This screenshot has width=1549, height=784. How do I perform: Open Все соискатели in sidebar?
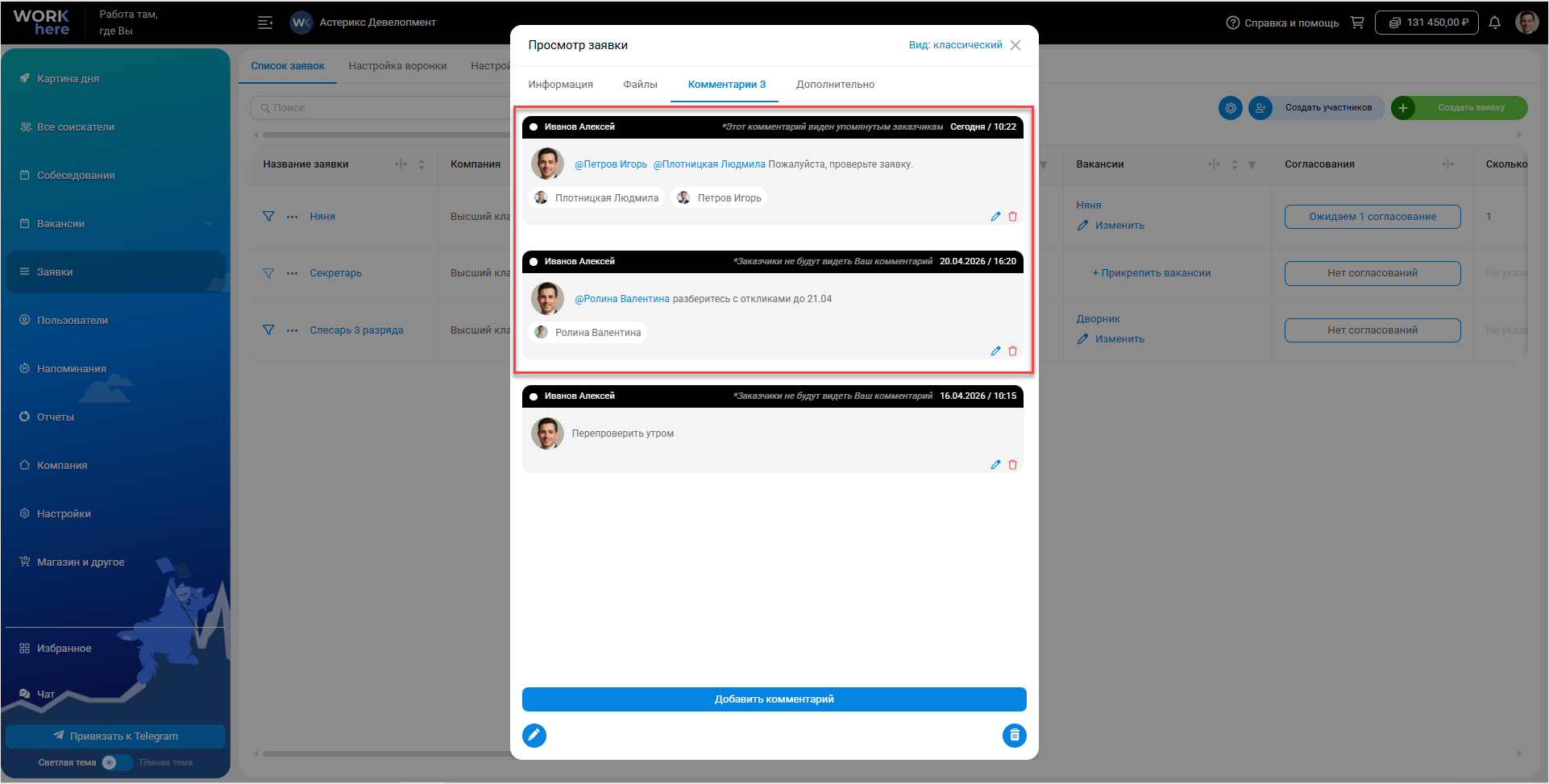(x=76, y=127)
